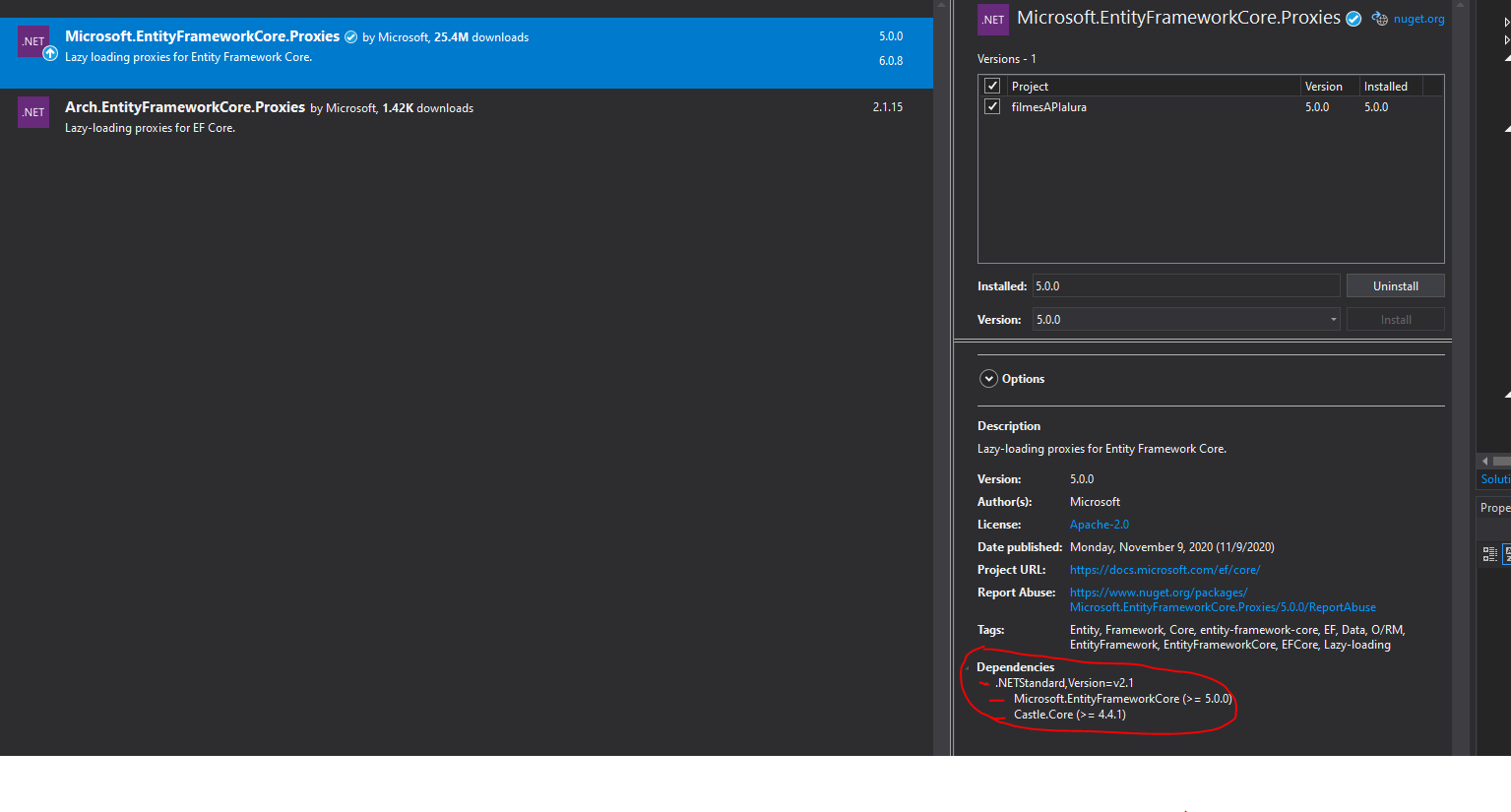Uncheck the filmesAPIalura project checkbox

point(992,106)
